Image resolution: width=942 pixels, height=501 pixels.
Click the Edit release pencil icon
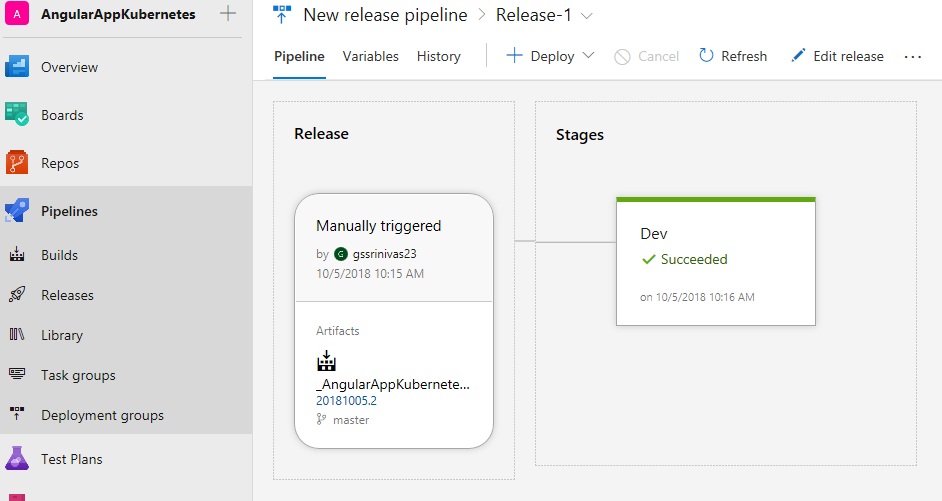[798, 56]
